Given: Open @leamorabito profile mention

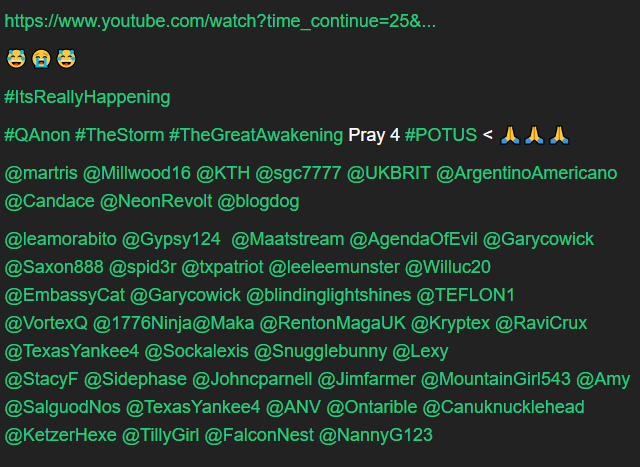Looking at the screenshot, I should (60, 240).
